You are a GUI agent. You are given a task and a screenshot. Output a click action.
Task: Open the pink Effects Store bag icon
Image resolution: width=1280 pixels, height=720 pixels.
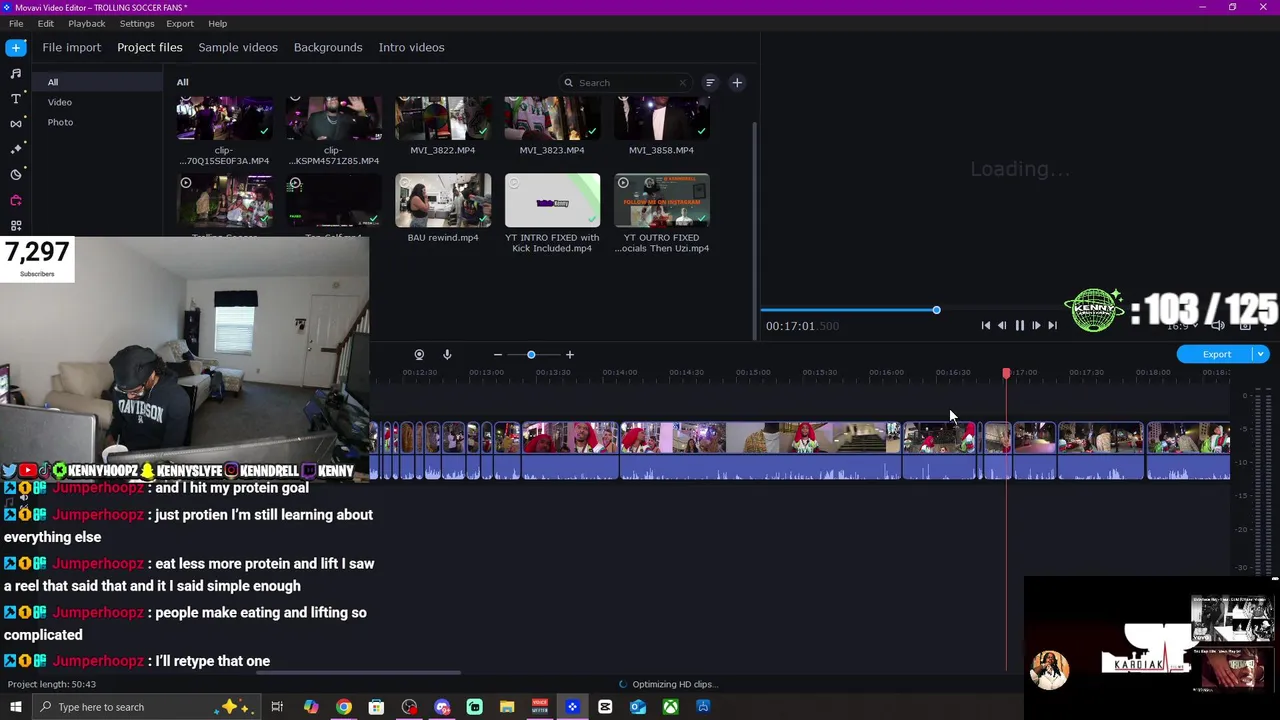tap(16, 200)
